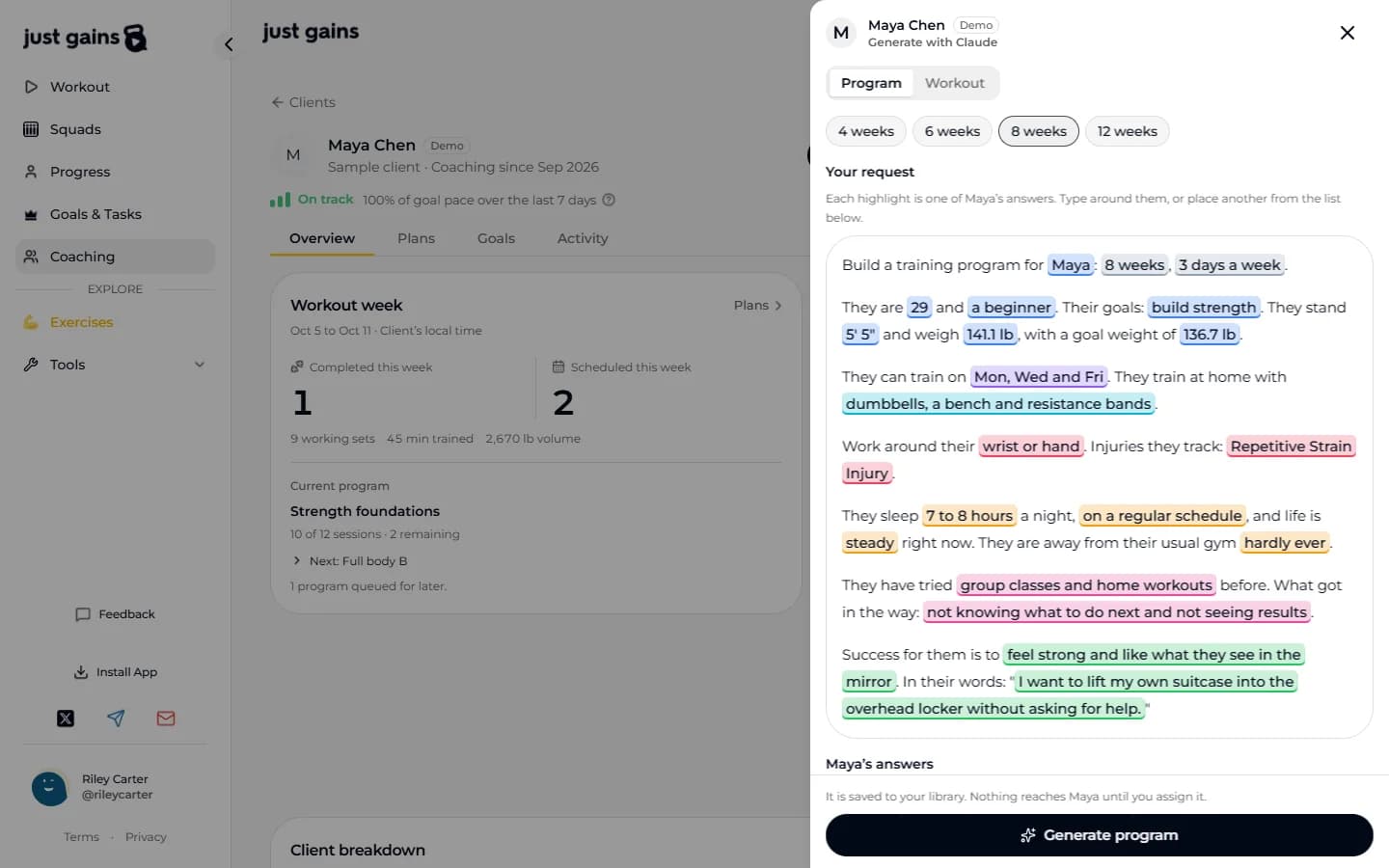This screenshot has height=868, width=1389.
Task: Click the '7 to 8 hours' sleep chip
Action: click(x=969, y=516)
